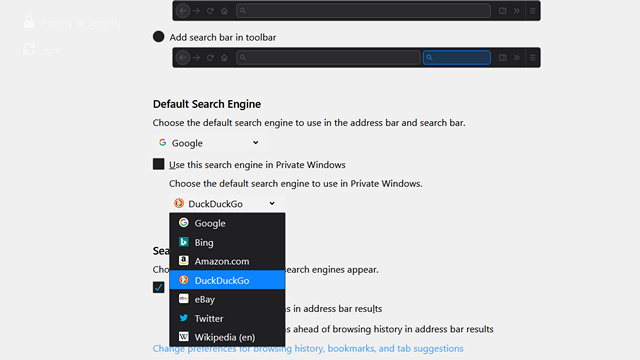Select the Add search bar in toolbar radio
640x360 pixels.
pos(158,37)
